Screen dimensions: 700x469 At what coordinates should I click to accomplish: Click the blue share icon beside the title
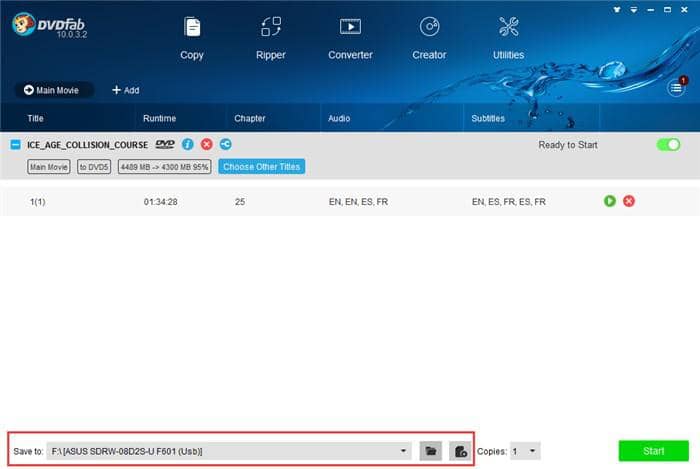pos(225,144)
